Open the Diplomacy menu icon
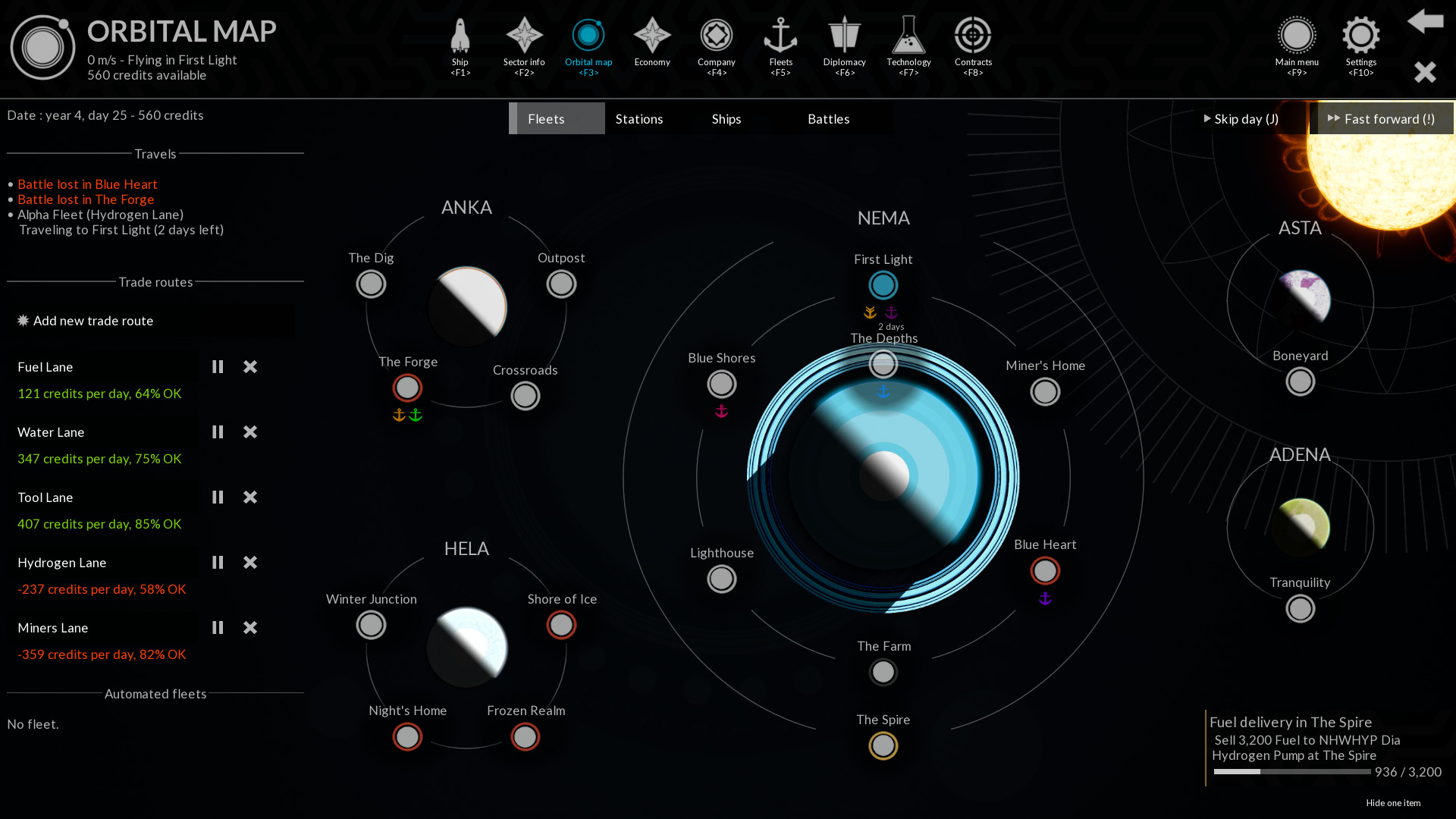The image size is (1456, 819). point(844,36)
